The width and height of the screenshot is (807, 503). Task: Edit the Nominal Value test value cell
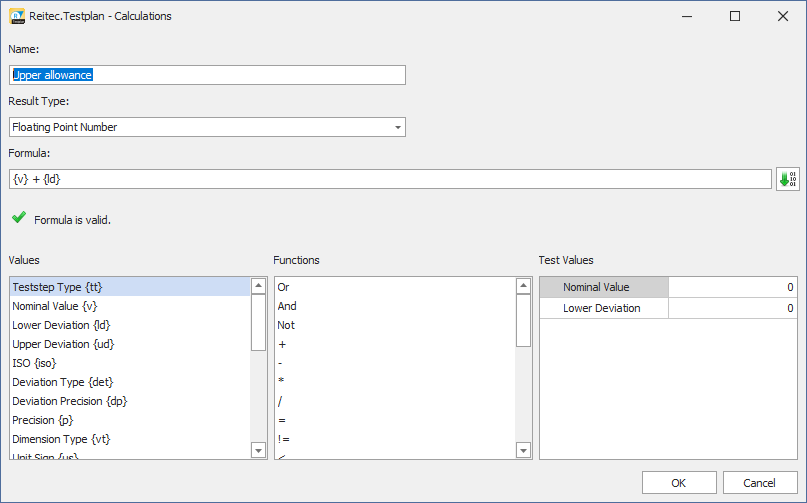click(731, 287)
